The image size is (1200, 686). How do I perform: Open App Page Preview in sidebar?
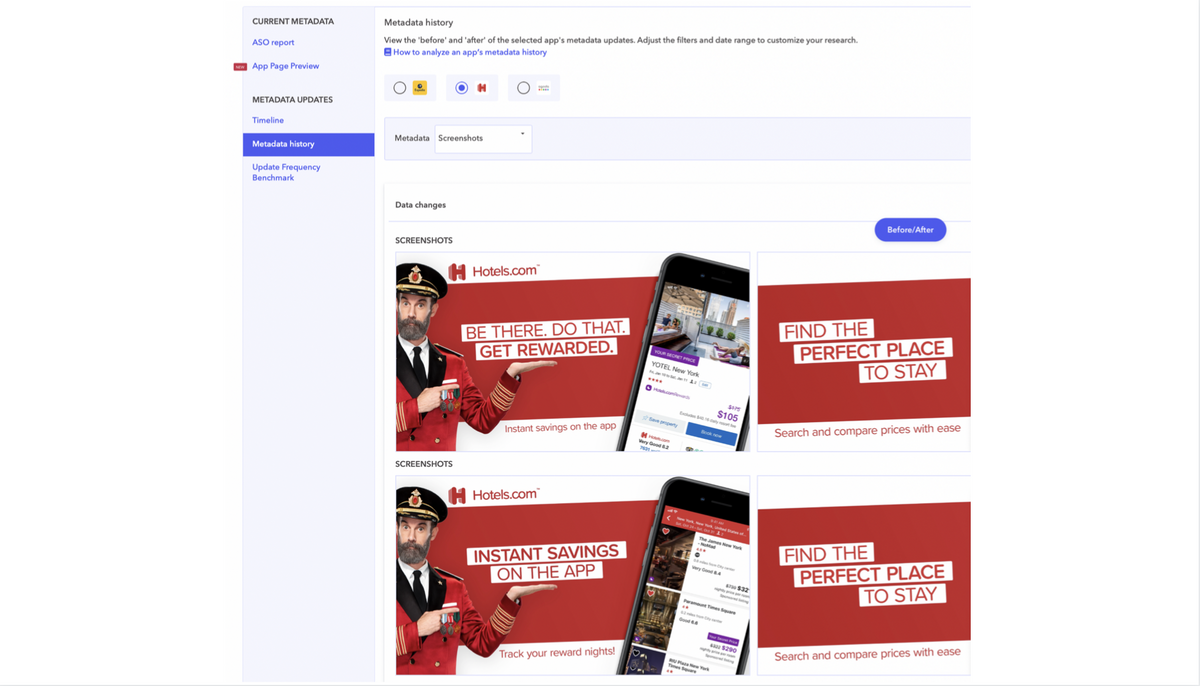(286, 66)
